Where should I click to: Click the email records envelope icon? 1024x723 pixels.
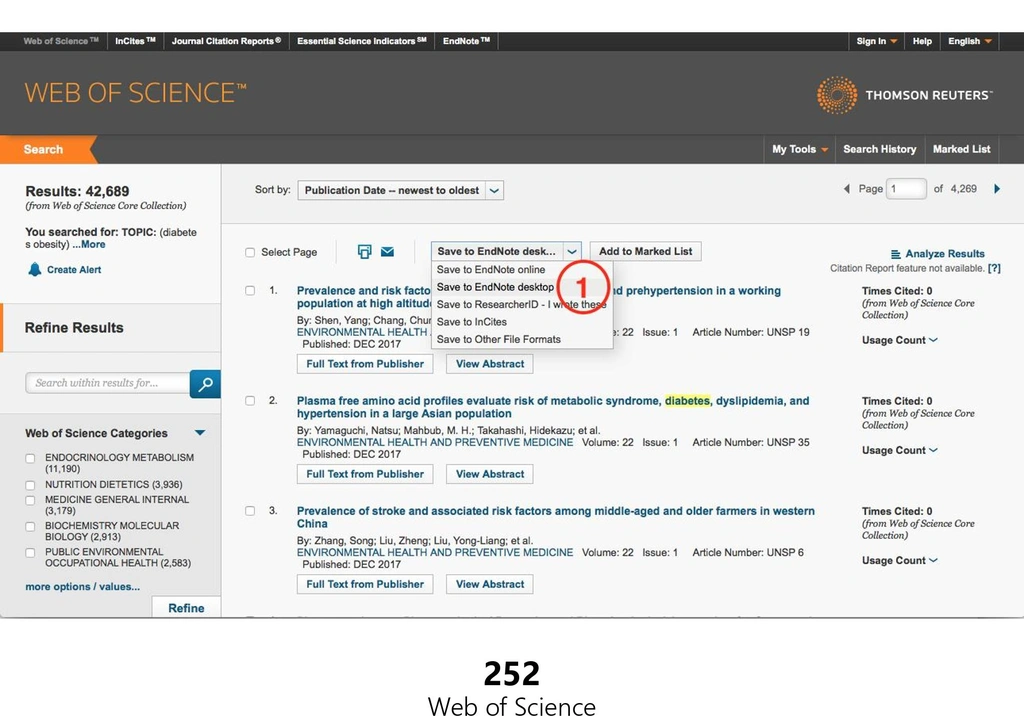(x=387, y=251)
